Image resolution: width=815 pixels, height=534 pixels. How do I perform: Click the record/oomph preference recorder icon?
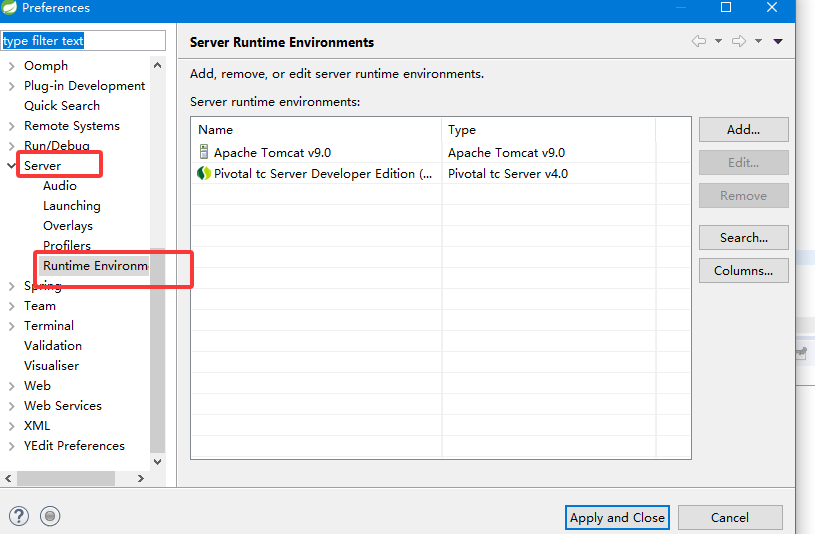pos(50,516)
